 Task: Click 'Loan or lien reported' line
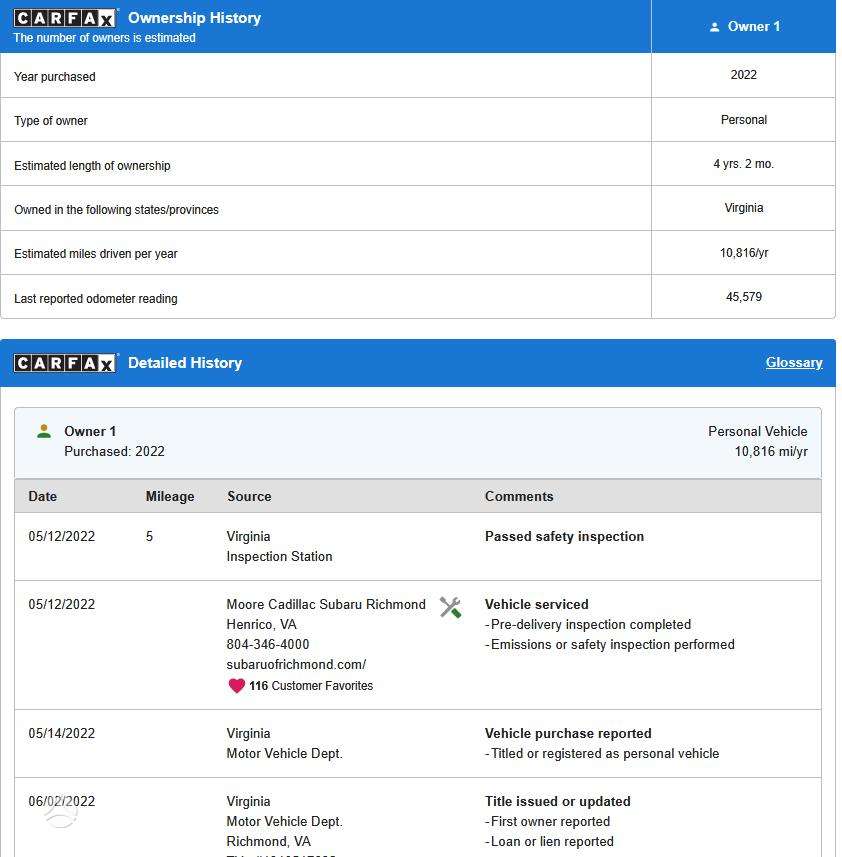click(x=549, y=842)
